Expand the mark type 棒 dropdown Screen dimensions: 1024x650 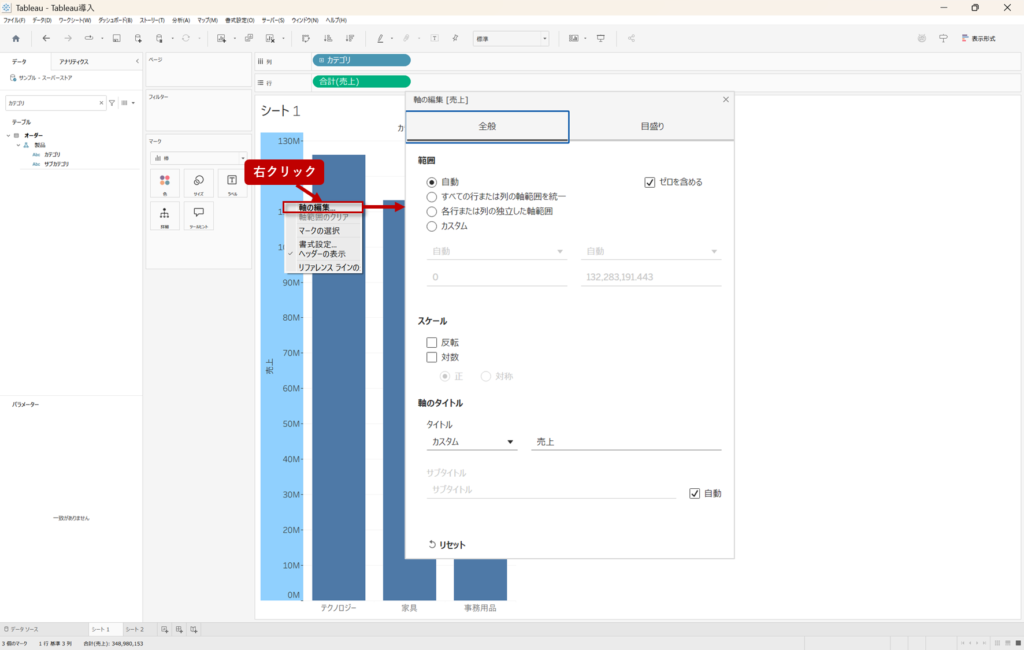coord(198,158)
